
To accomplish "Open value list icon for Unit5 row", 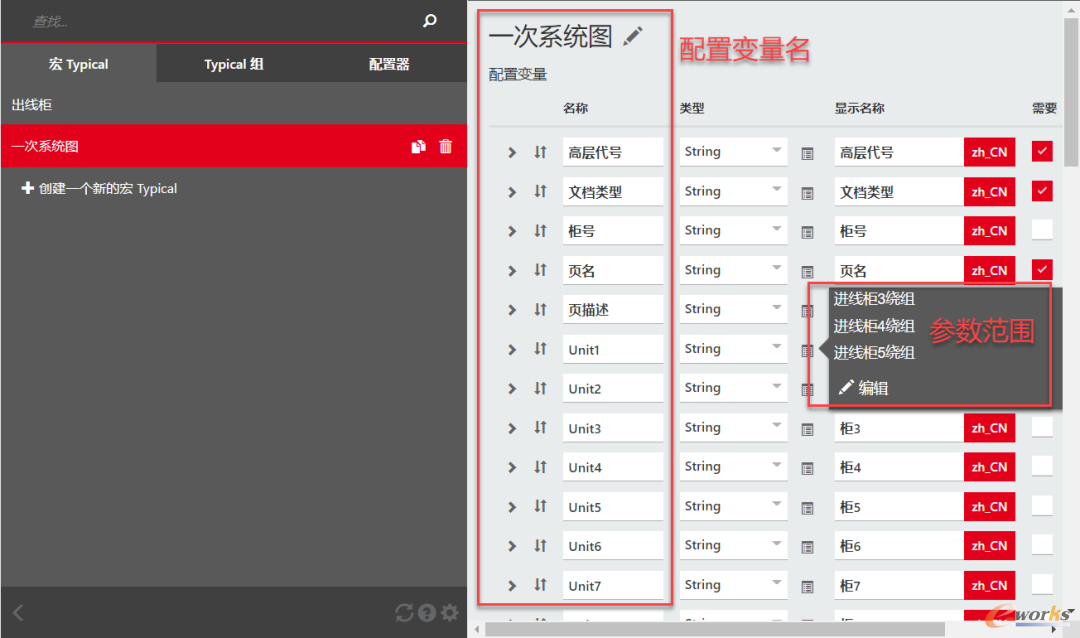I will point(807,508).
